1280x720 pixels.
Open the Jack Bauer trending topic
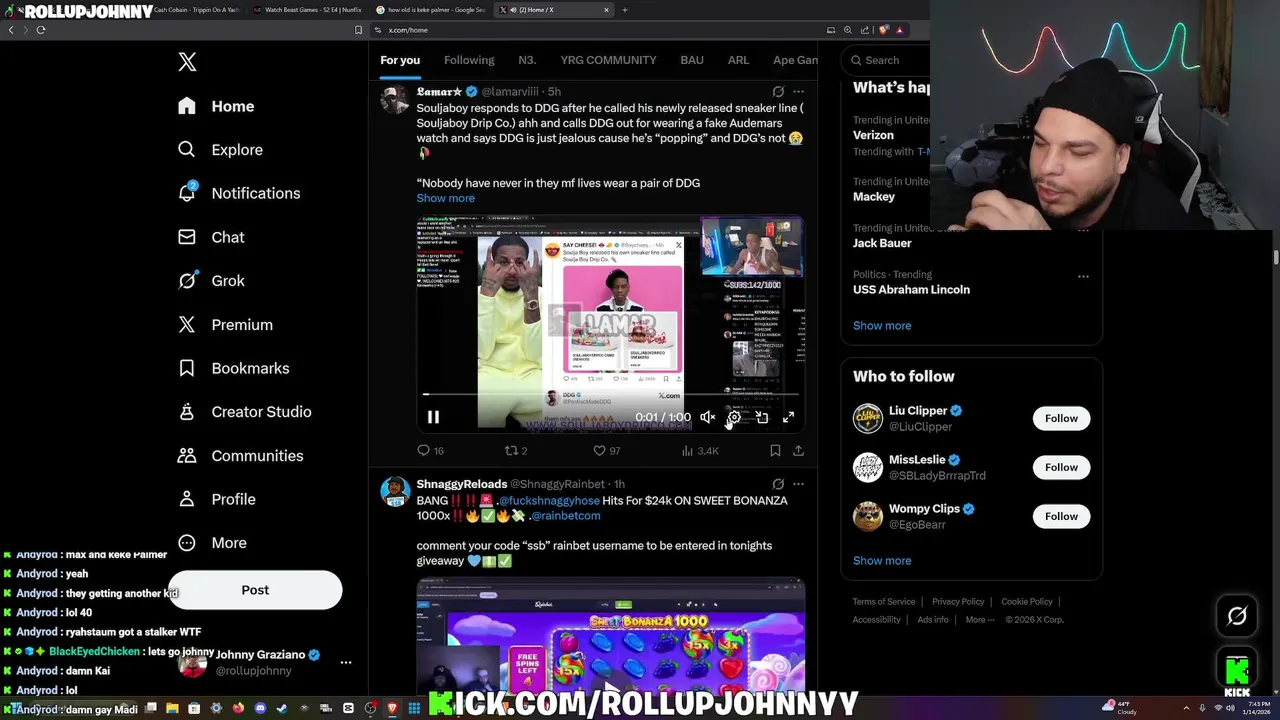882,243
